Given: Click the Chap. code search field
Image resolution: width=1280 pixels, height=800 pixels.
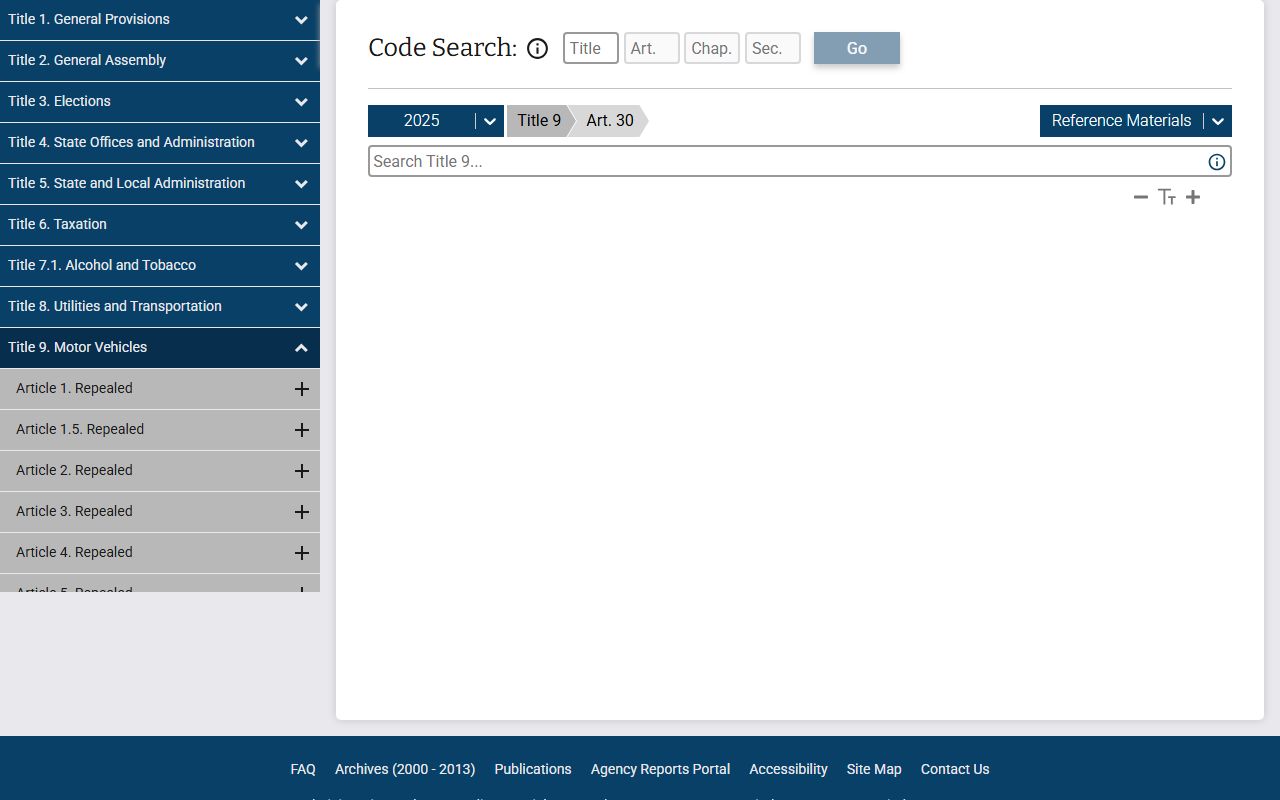Looking at the screenshot, I should click(x=712, y=48).
